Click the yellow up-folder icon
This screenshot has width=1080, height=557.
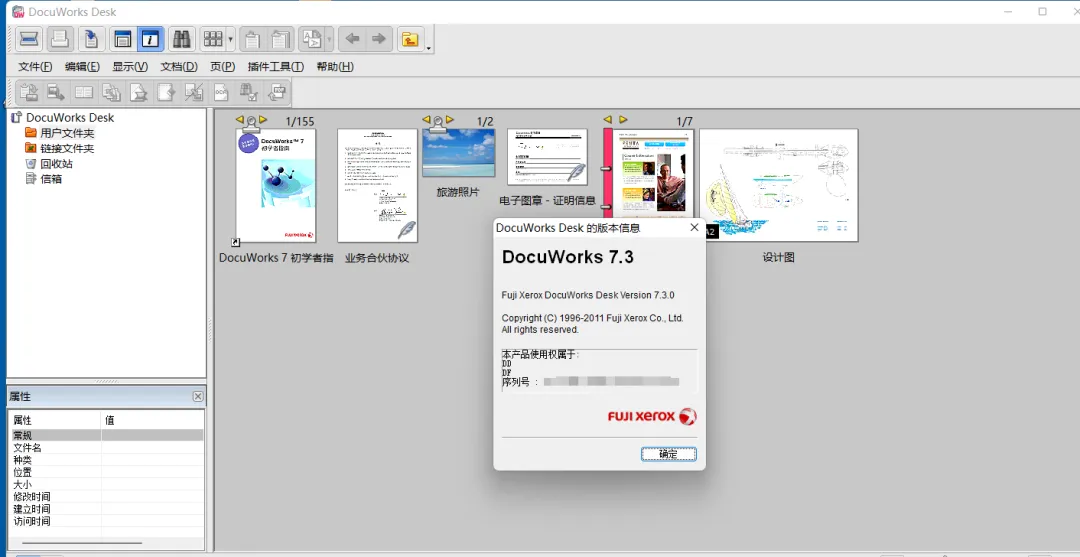click(411, 39)
